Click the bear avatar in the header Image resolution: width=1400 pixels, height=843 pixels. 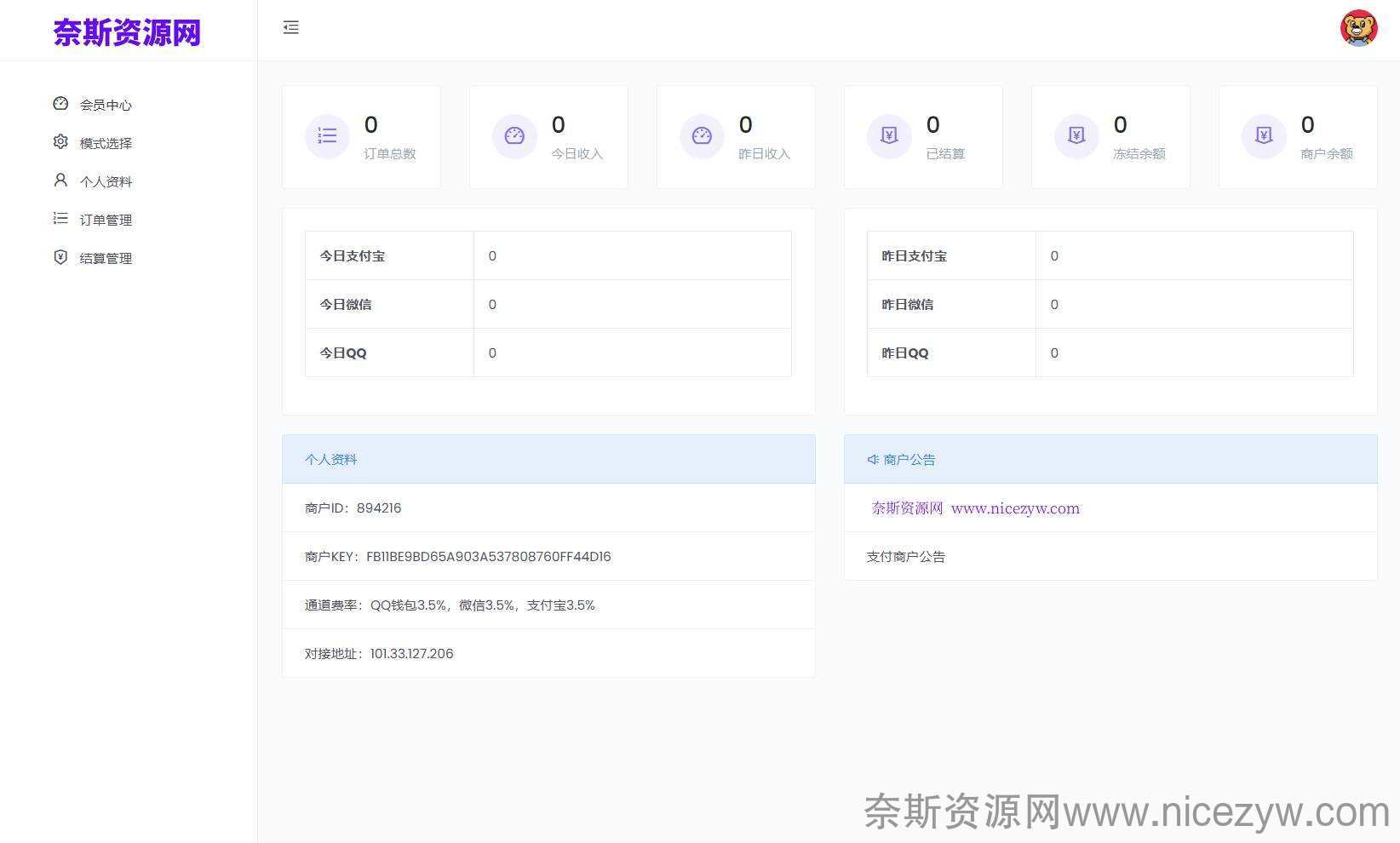(x=1358, y=28)
